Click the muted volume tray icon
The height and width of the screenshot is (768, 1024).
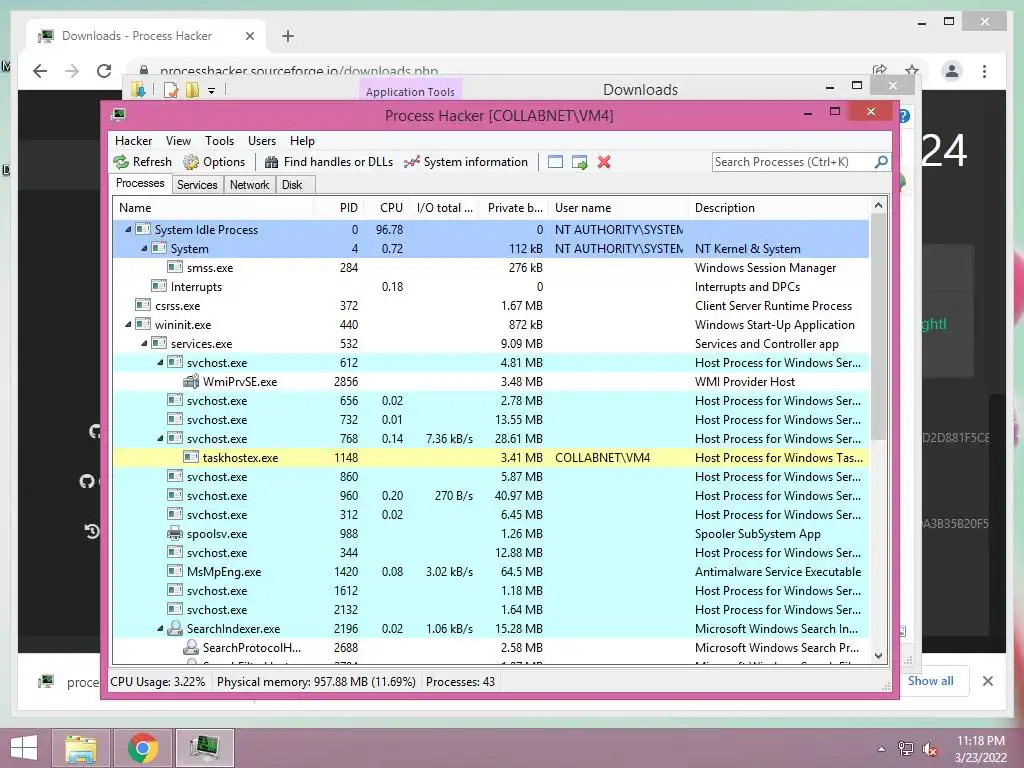[x=930, y=749]
